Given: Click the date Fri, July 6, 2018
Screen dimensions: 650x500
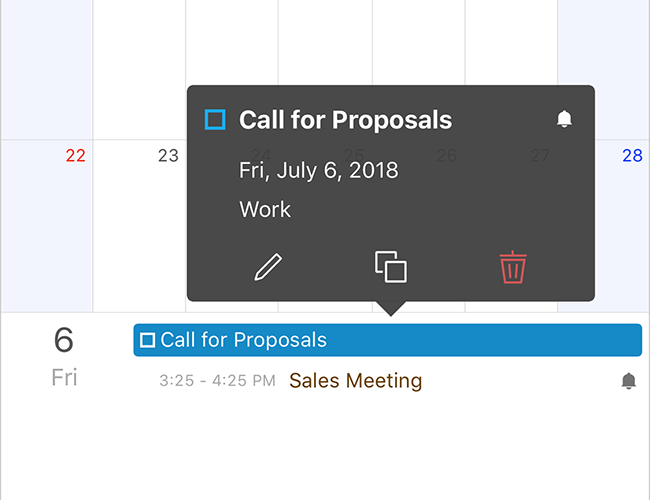Looking at the screenshot, I should [318, 170].
